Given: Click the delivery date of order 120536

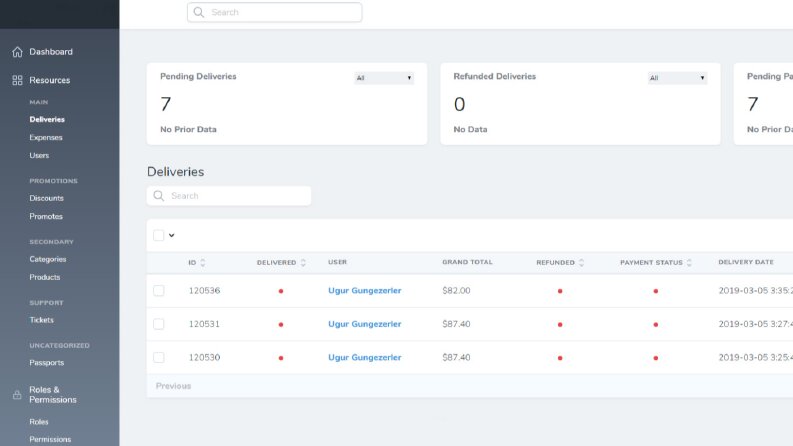Looking at the screenshot, I should pyautogui.click(x=756, y=291).
